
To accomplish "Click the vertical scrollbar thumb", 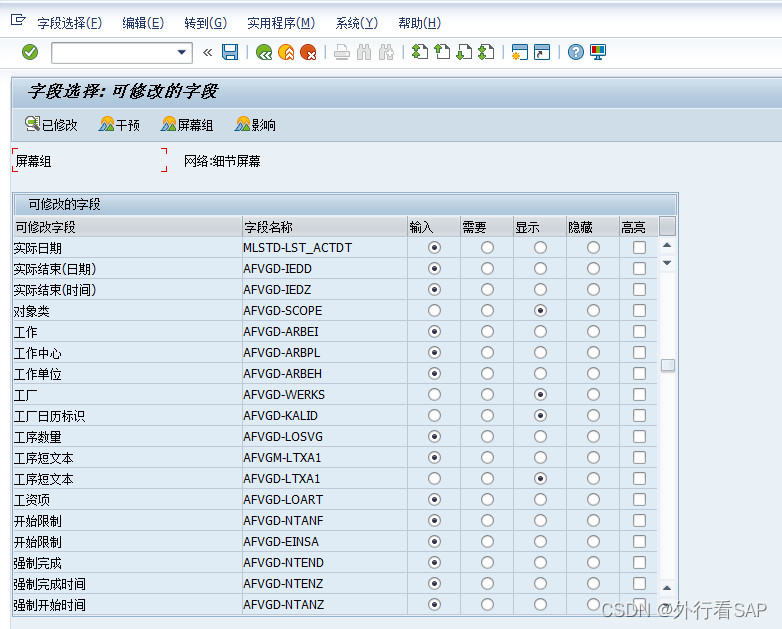I will pyautogui.click(x=668, y=365).
